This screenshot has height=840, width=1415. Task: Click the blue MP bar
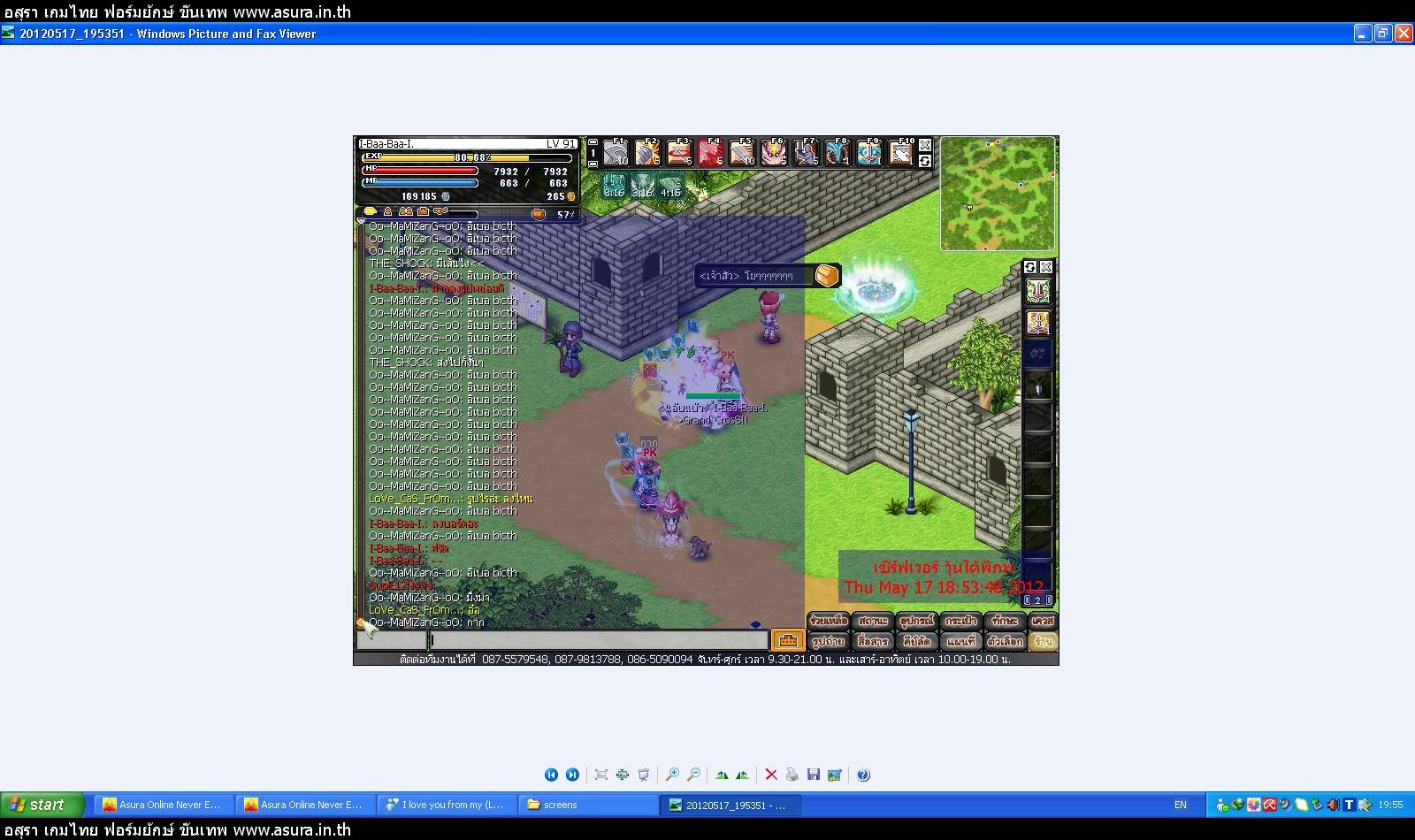point(421,184)
